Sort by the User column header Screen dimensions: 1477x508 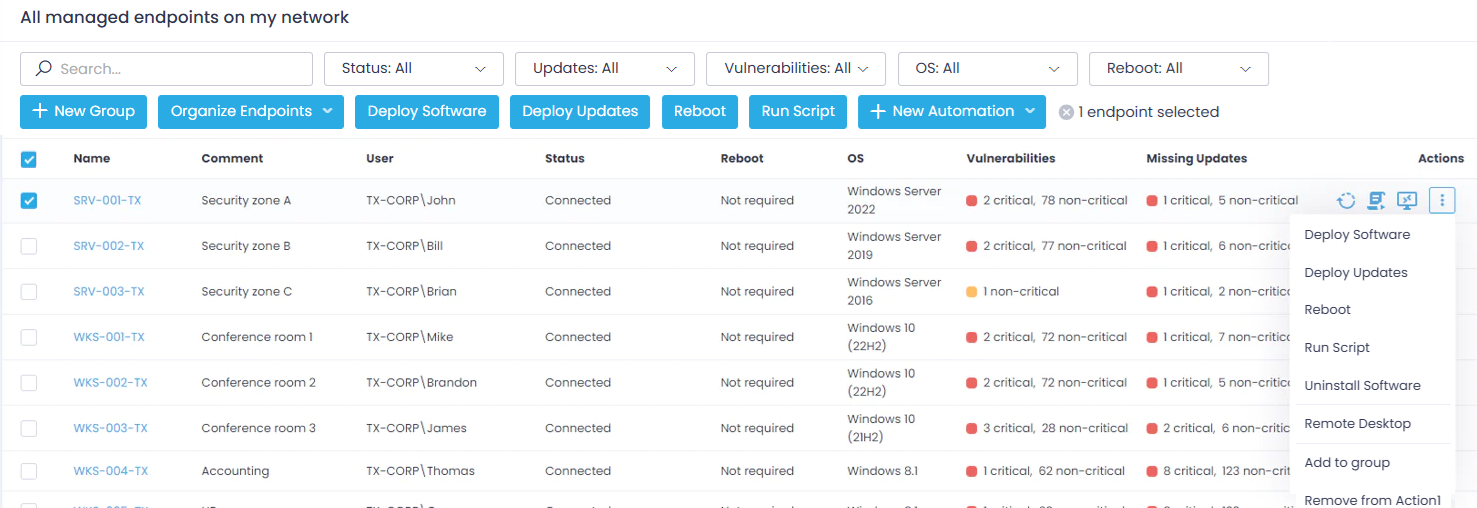tap(380, 159)
